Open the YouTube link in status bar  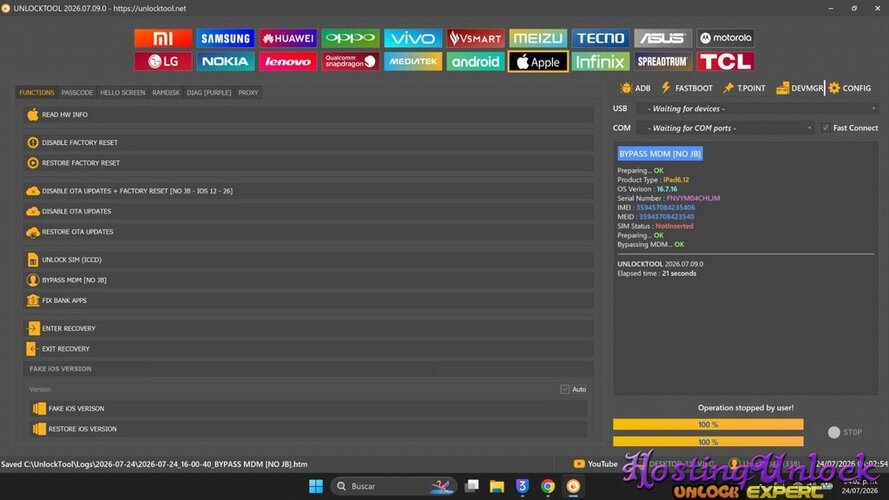tap(595, 464)
